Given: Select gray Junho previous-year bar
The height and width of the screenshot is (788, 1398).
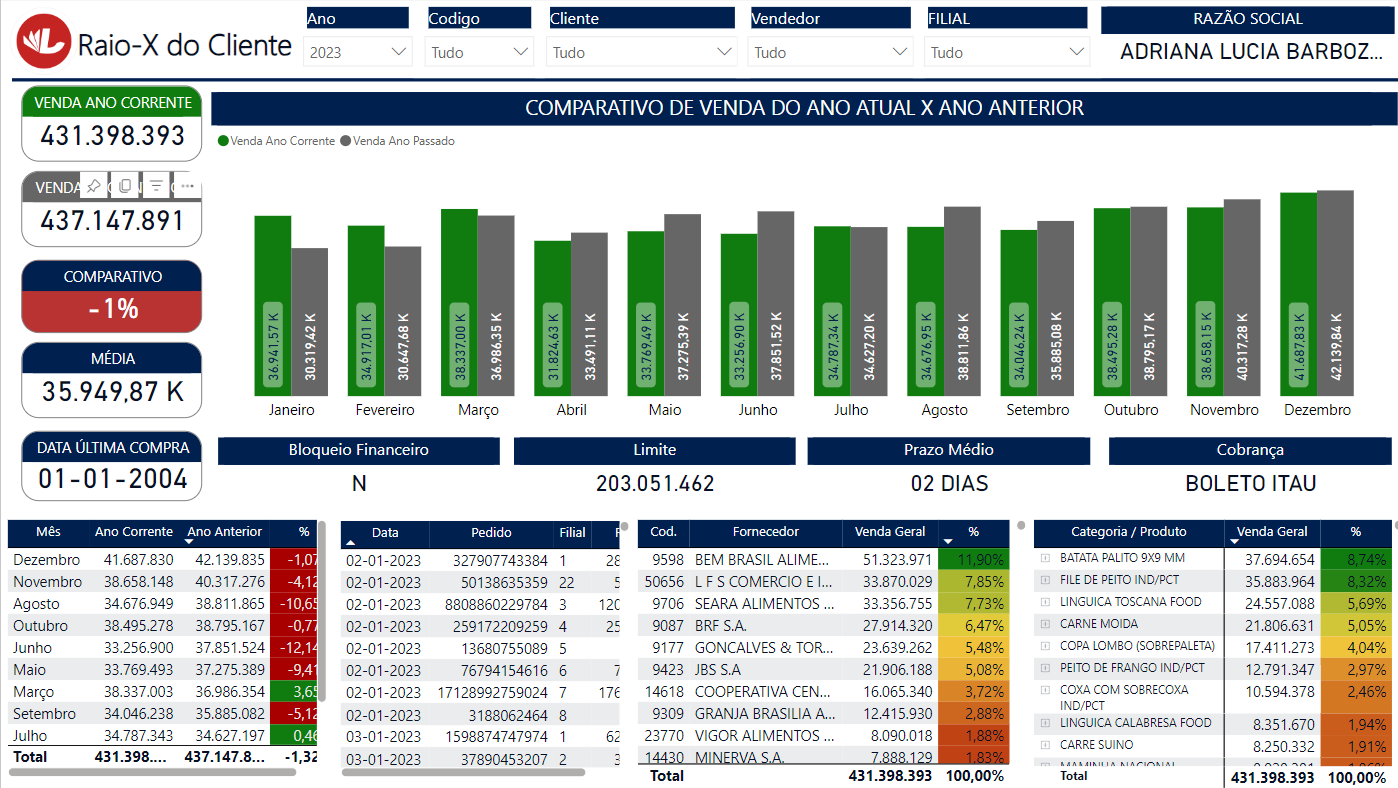Looking at the screenshot, I should (776, 303).
